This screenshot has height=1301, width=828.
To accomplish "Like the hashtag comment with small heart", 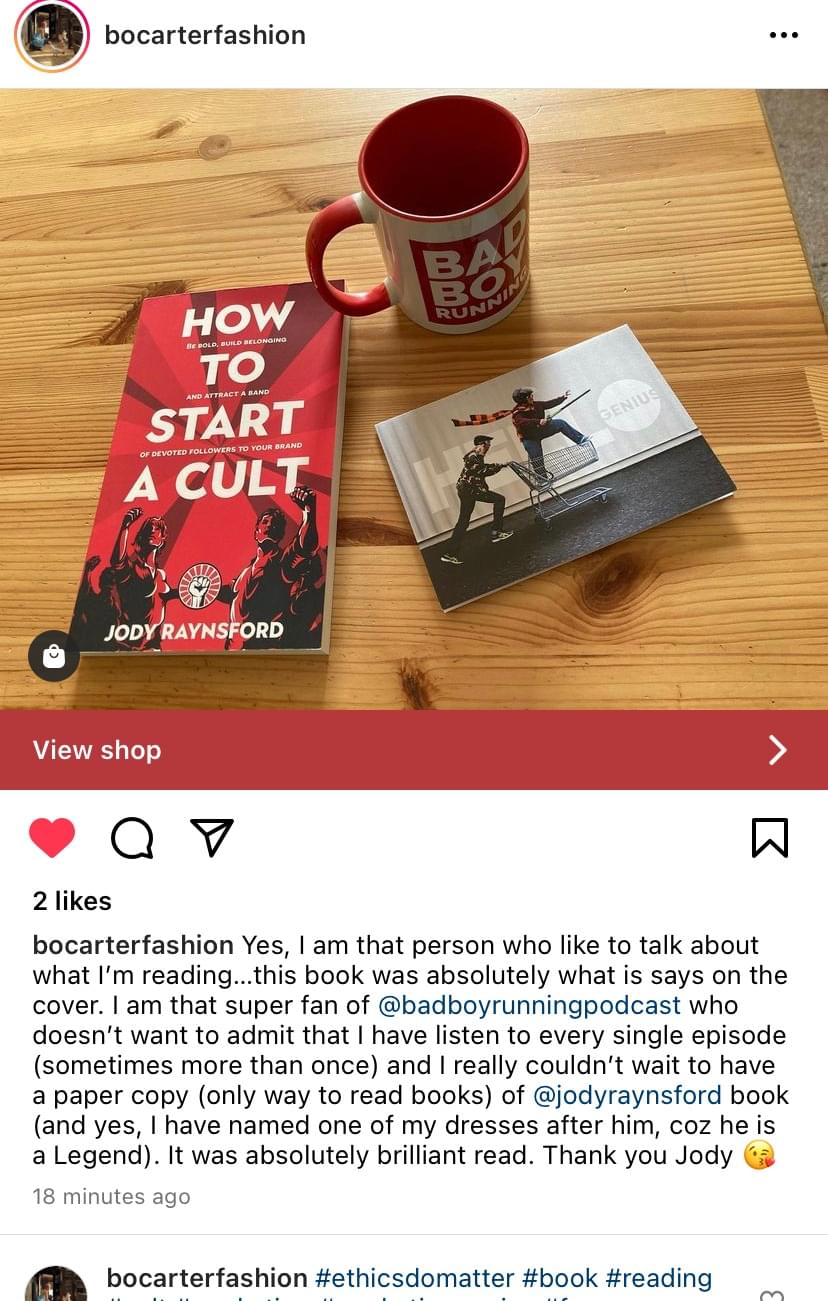I will tap(772, 1295).
